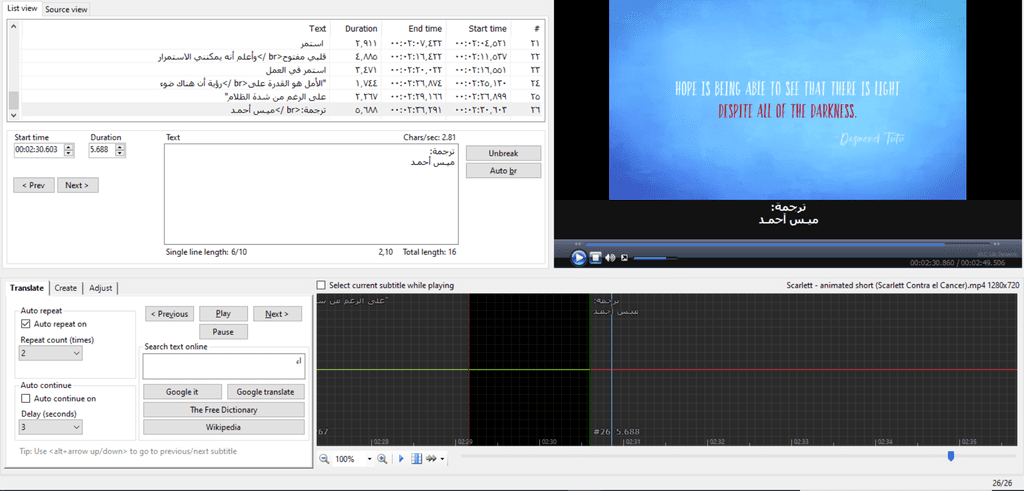Click < Previous in the Translate panel

click(169, 314)
